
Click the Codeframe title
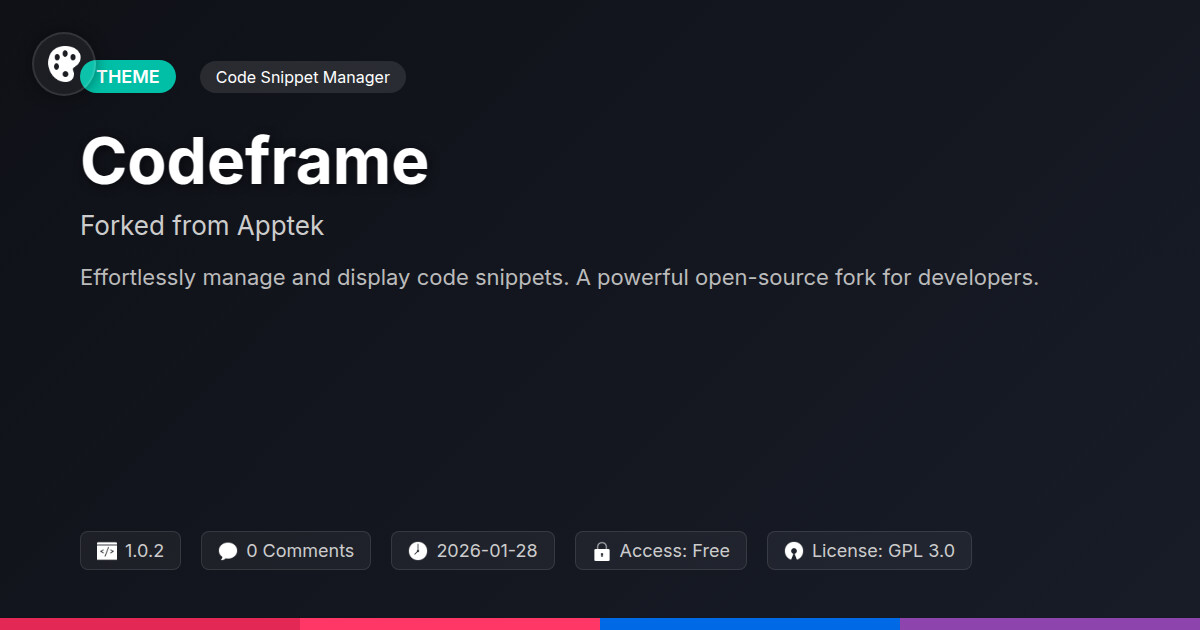coord(255,161)
